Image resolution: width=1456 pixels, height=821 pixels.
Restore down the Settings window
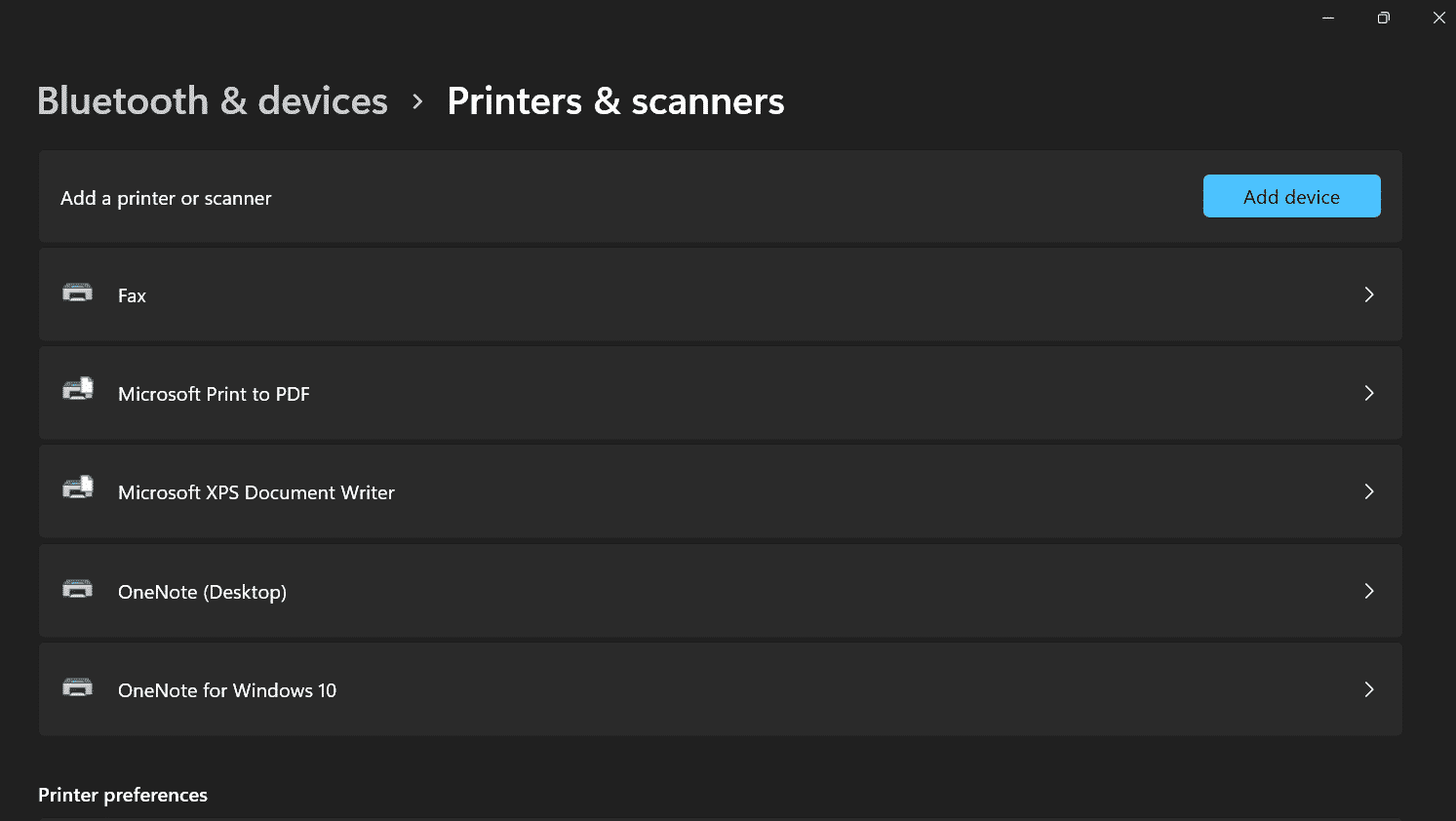pyautogui.click(x=1383, y=18)
